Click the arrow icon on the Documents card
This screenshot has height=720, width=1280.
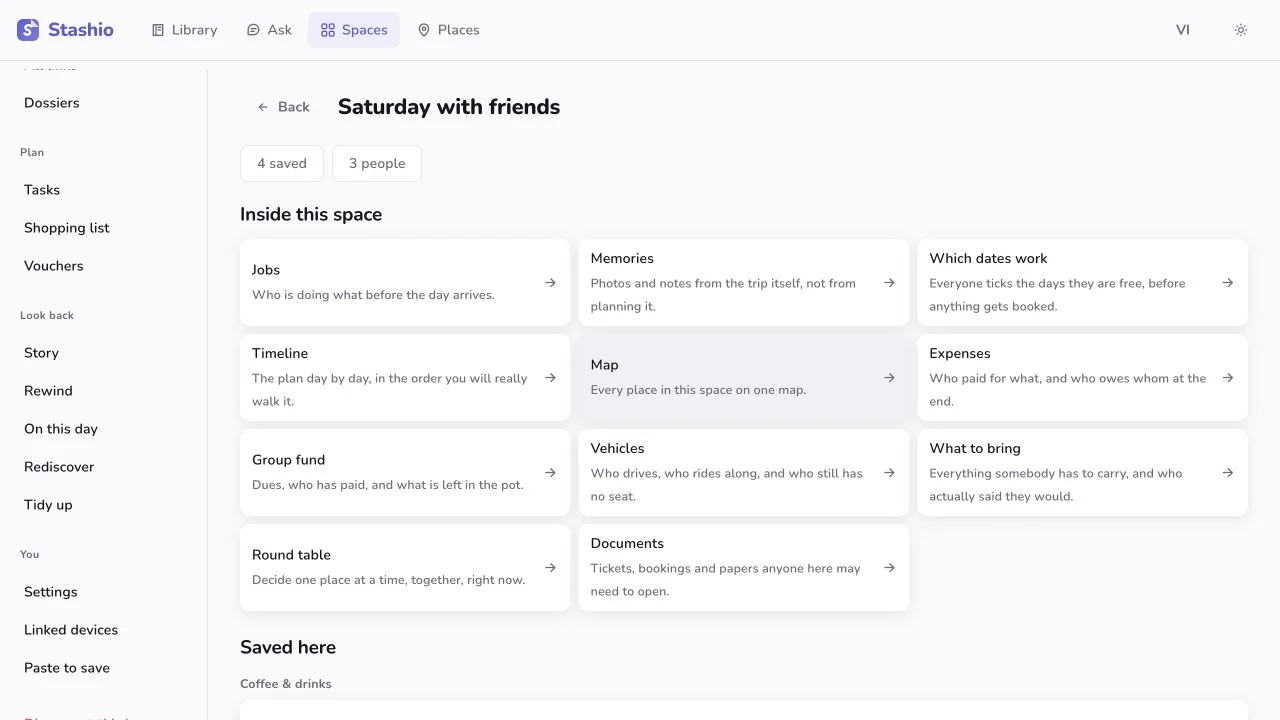[889, 568]
